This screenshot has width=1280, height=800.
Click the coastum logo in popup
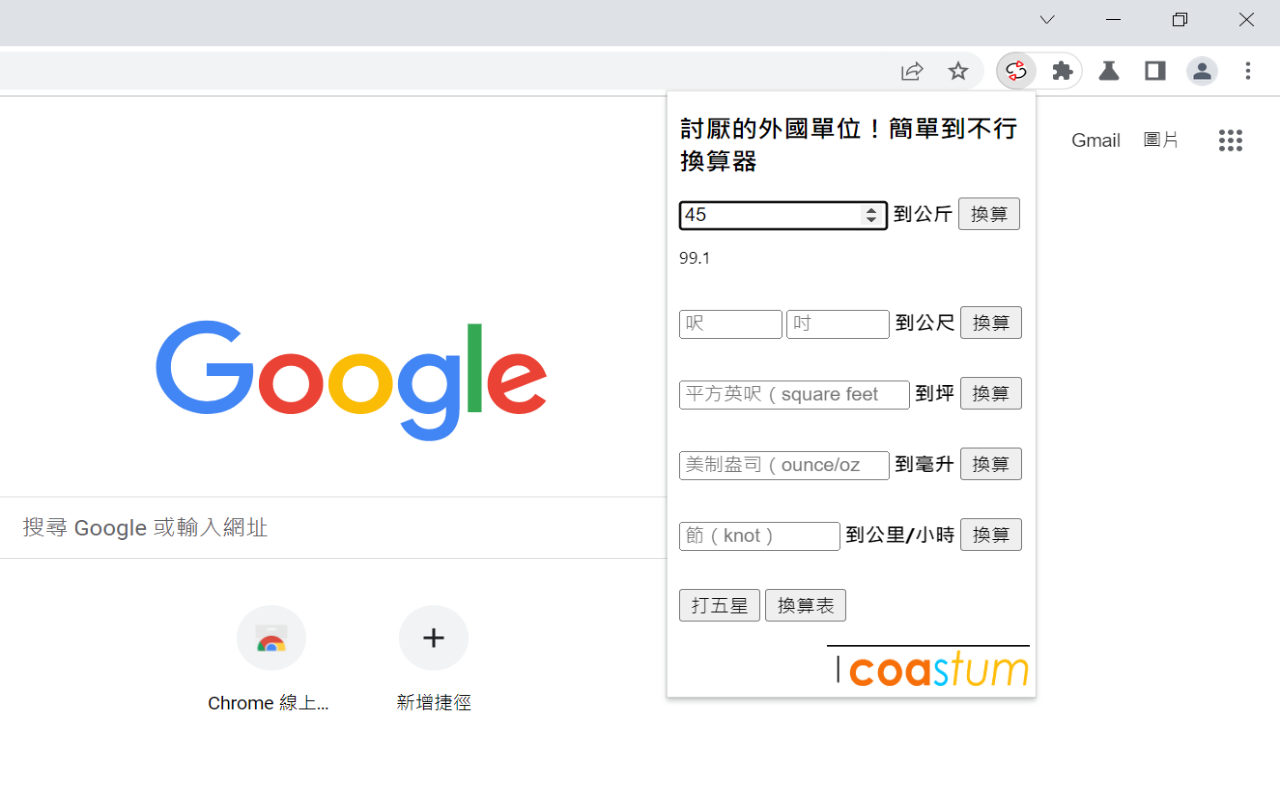click(928, 668)
